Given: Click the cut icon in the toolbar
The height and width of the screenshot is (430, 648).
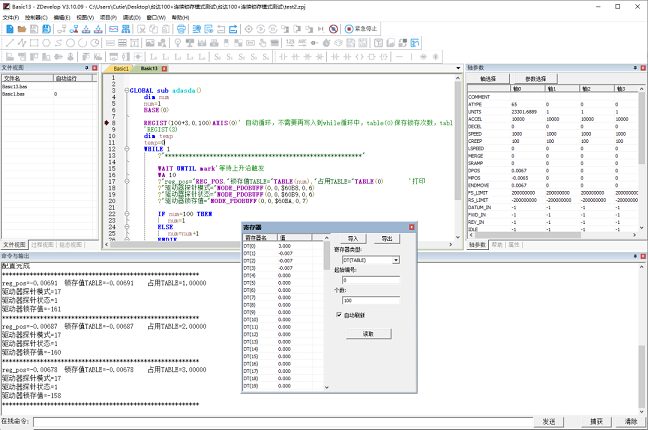Looking at the screenshot, I should click(x=141, y=29).
